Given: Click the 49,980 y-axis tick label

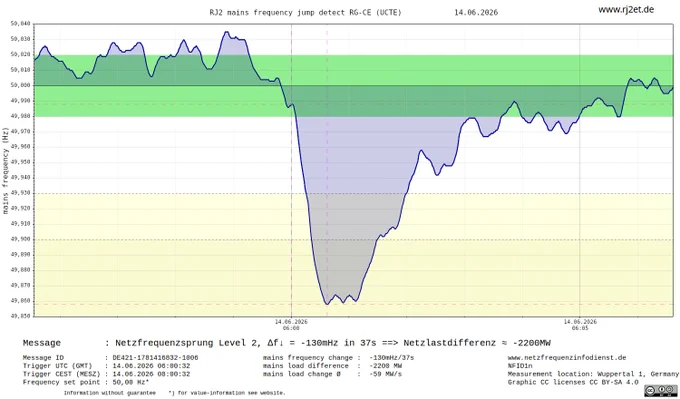Looking at the screenshot, I should click(x=21, y=116).
